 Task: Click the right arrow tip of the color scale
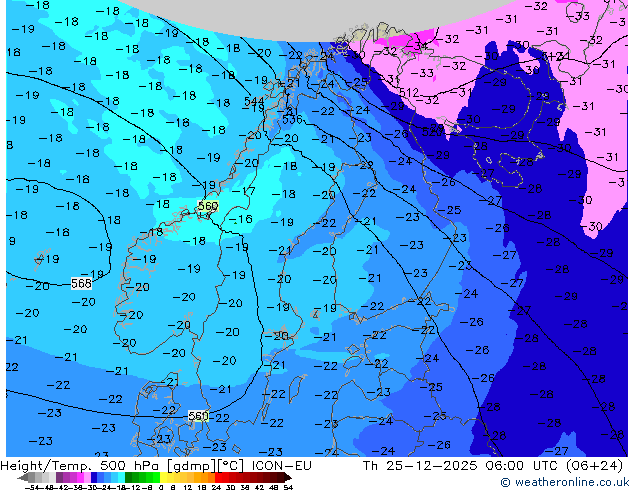click(x=290, y=478)
